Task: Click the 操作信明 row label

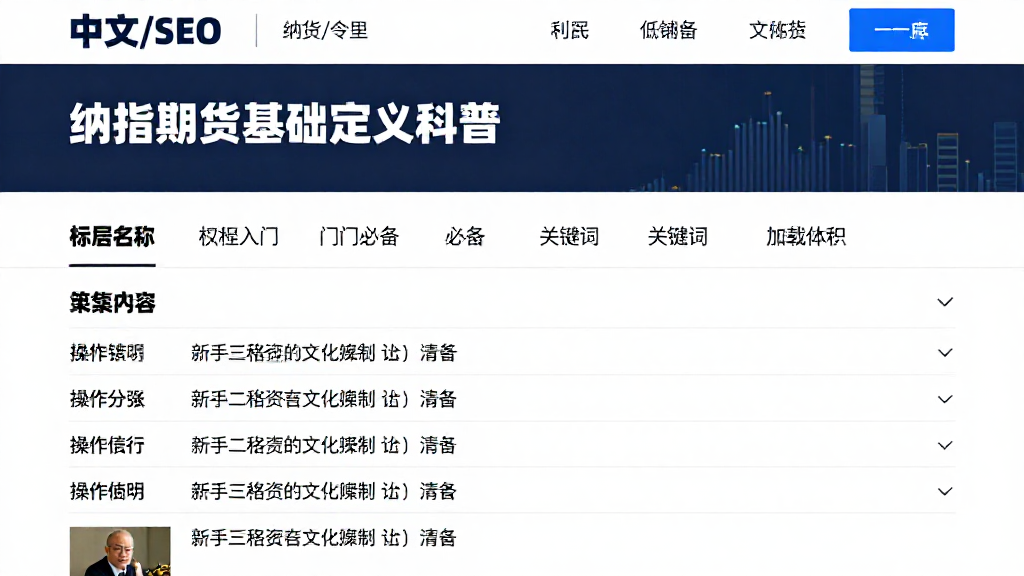Action: click(x=107, y=491)
